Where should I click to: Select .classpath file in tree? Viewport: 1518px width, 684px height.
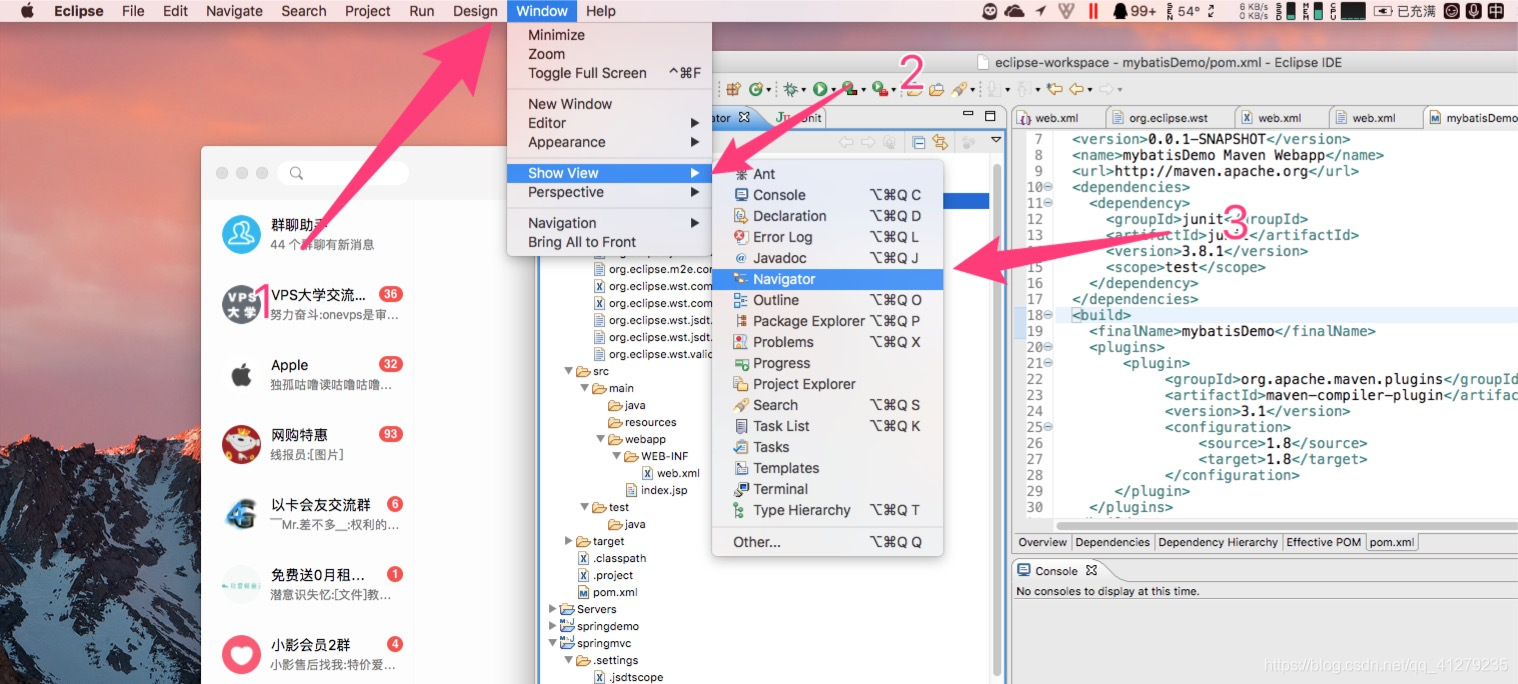[x=612, y=558]
